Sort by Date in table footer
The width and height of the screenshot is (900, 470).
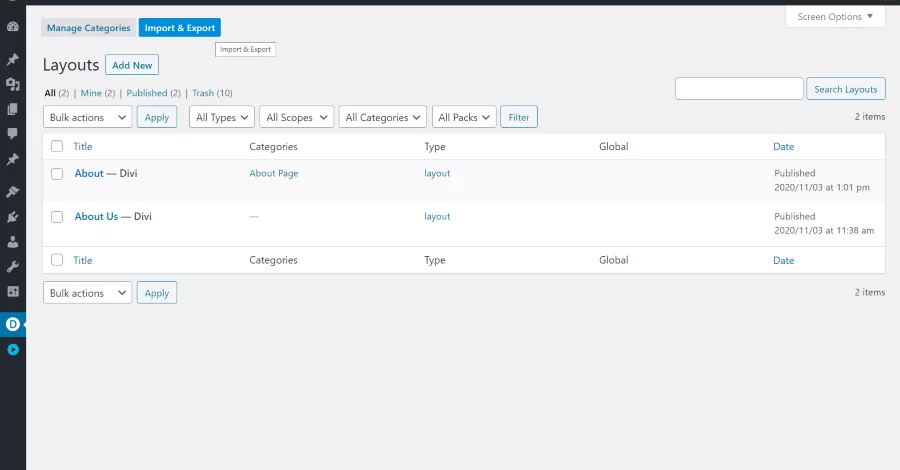(x=783, y=260)
